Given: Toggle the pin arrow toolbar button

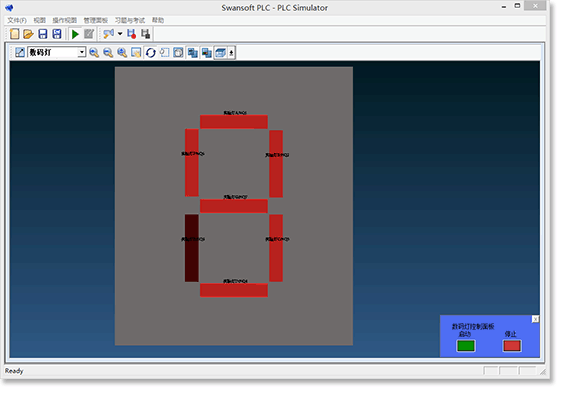Looking at the screenshot, I should point(231,53).
